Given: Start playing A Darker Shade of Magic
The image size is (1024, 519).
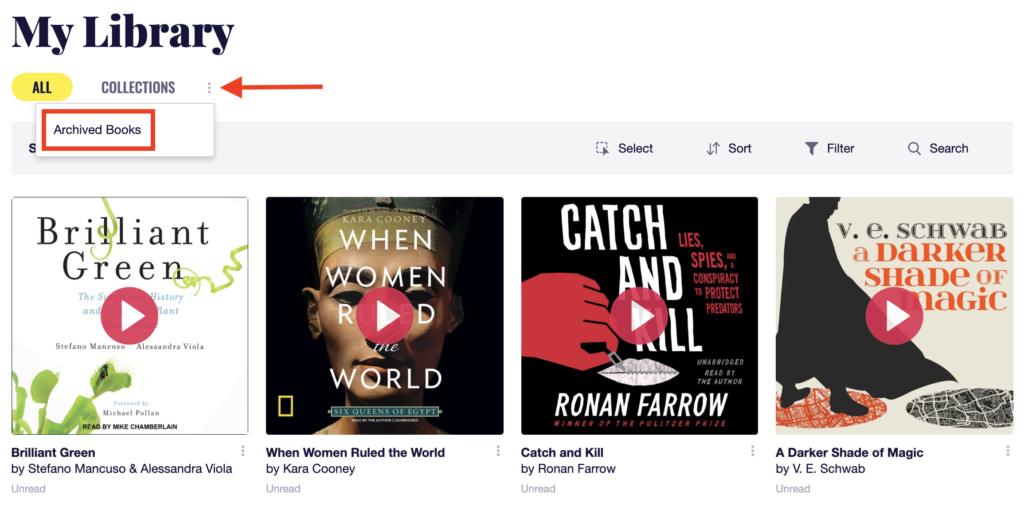Looking at the screenshot, I should [x=894, y=316].
